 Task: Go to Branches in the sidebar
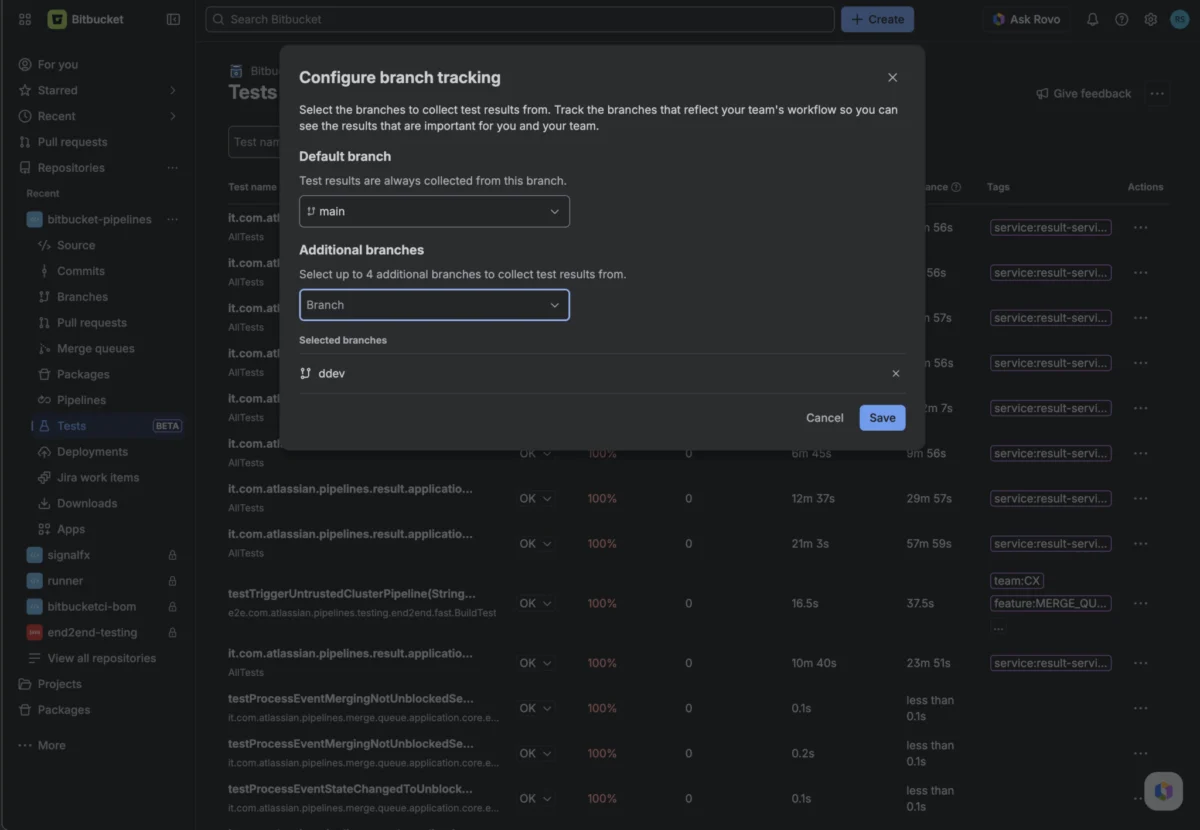(82, 297)
